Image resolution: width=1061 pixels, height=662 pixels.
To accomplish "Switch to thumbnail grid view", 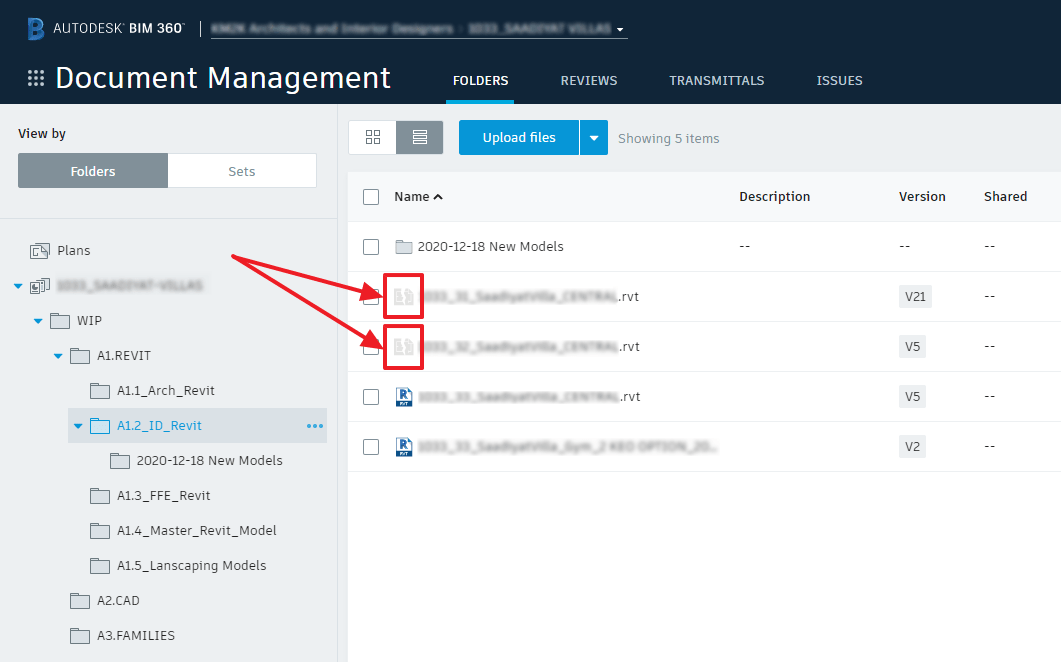I will (373, 138).
